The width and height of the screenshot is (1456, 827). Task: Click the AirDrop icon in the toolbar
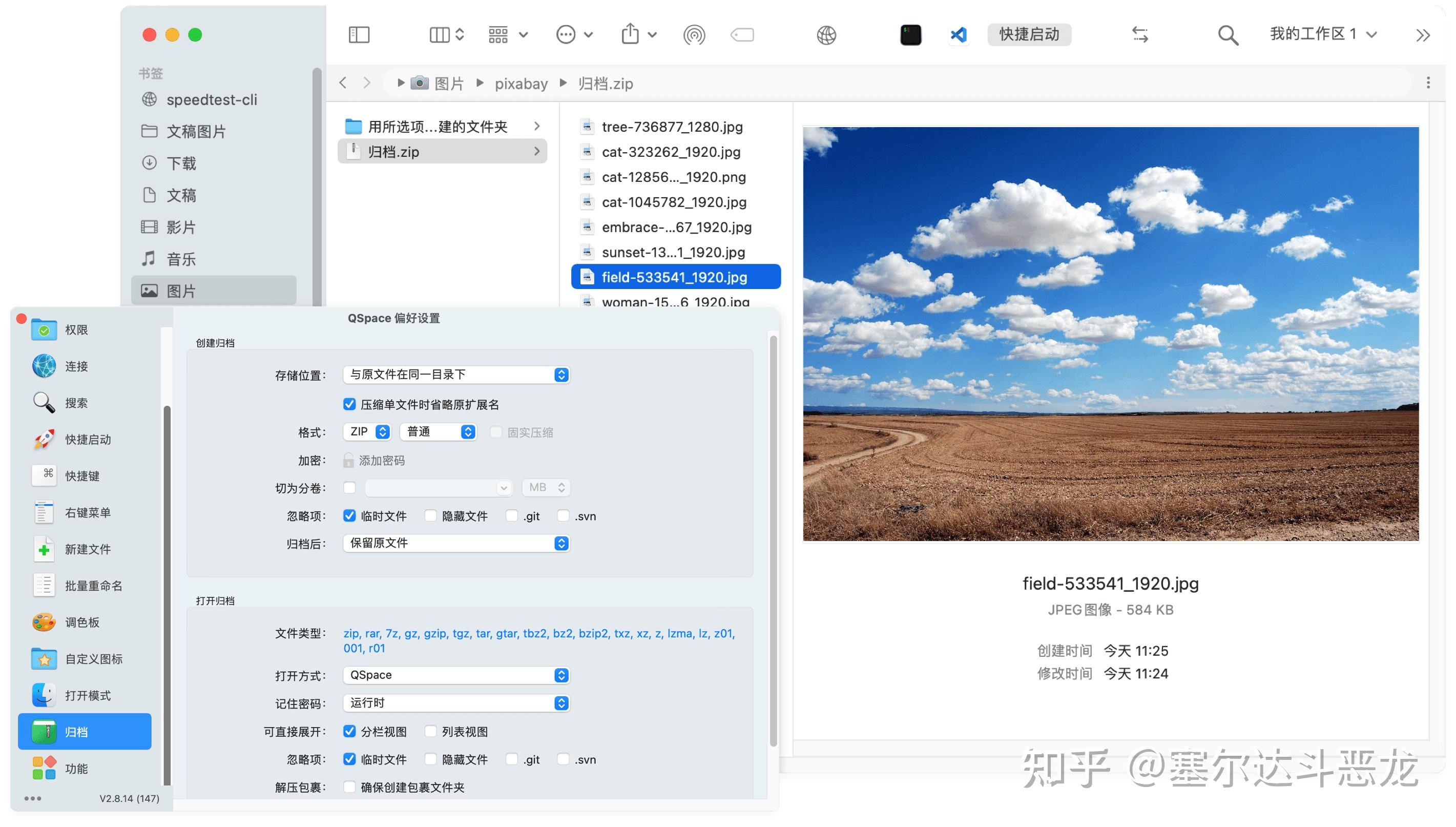tap(694, 35)
